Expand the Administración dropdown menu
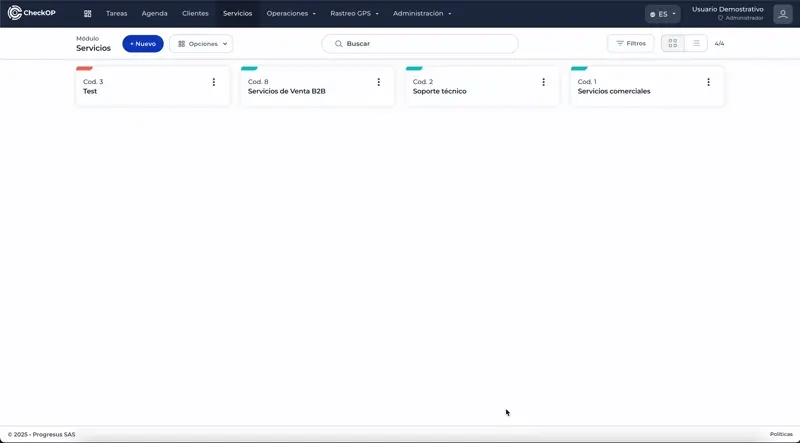Viewport: 800px width, 443px height. pyautogui.click(x=422, y=14)
